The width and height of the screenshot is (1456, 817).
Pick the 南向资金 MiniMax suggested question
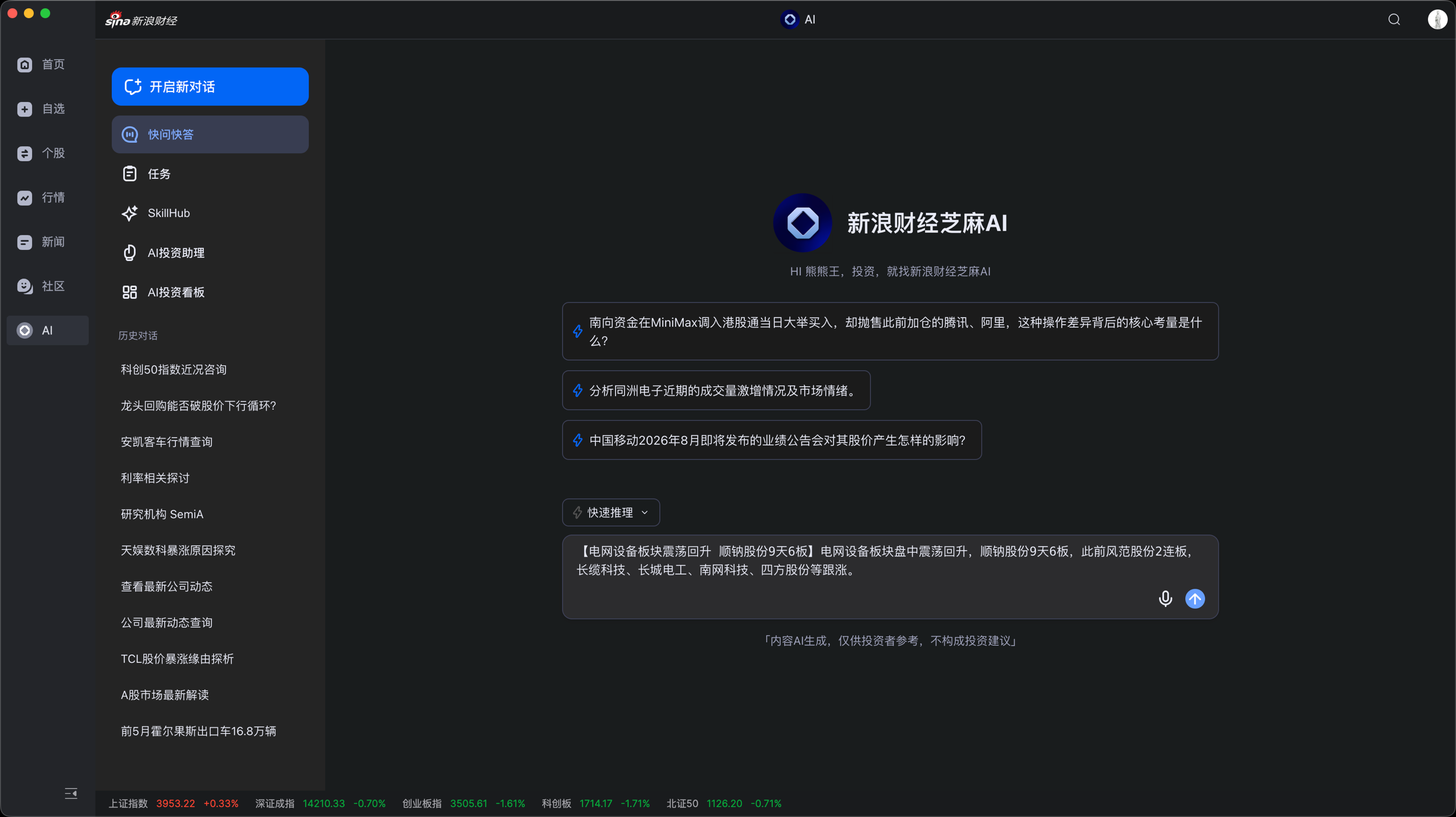(890, 331)
